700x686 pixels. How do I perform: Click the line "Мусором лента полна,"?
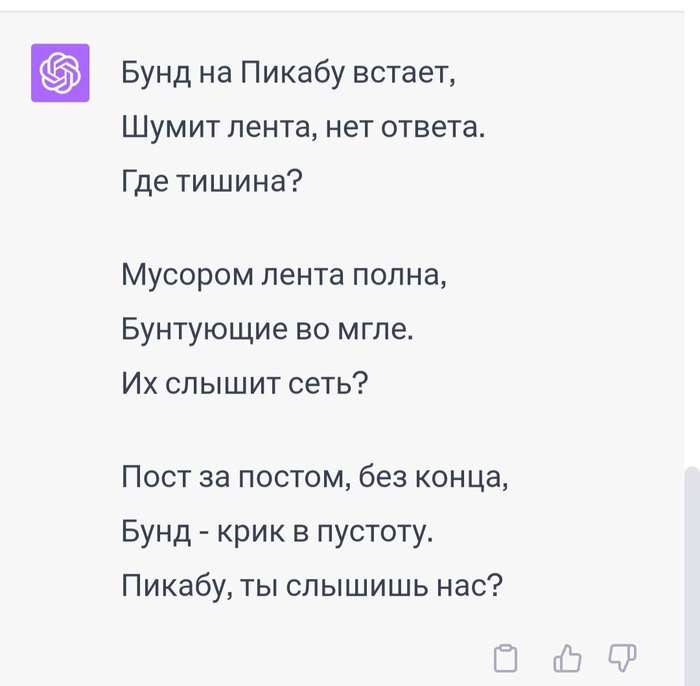pos(284,273)
